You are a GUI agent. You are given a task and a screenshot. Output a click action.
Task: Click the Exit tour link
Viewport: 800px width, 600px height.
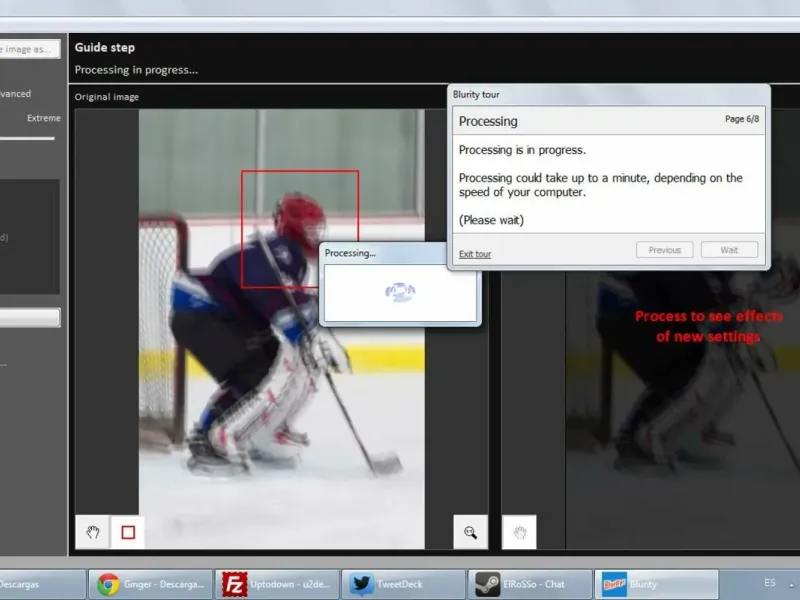[x=474, y=254]
